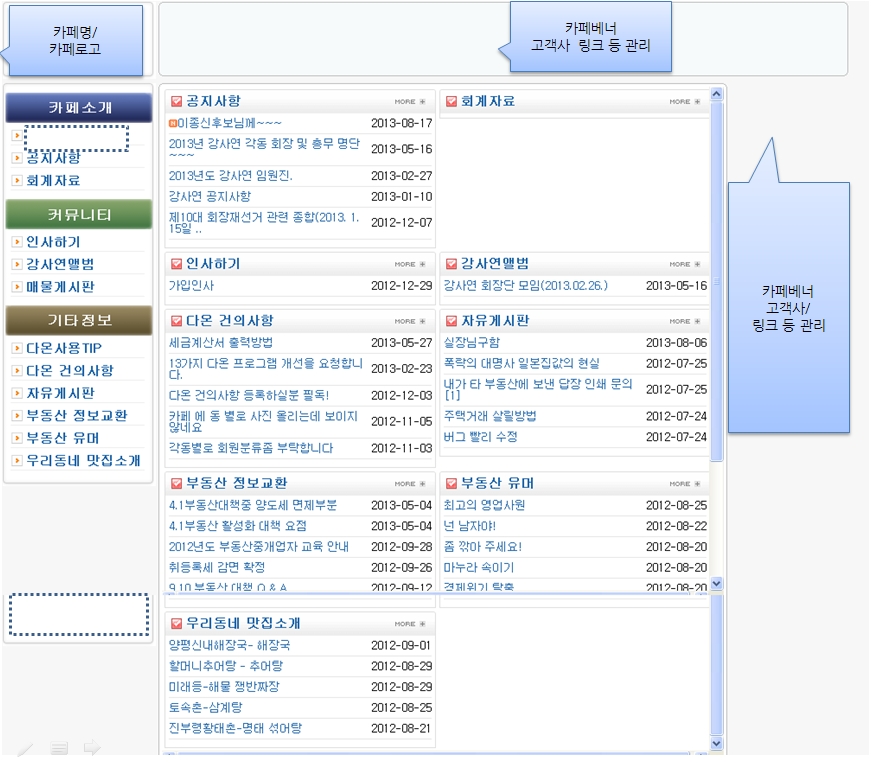Screen dimensions: 872x763
Task: Open the post 최고의 영업사원
Action: (x=484, y=506)
